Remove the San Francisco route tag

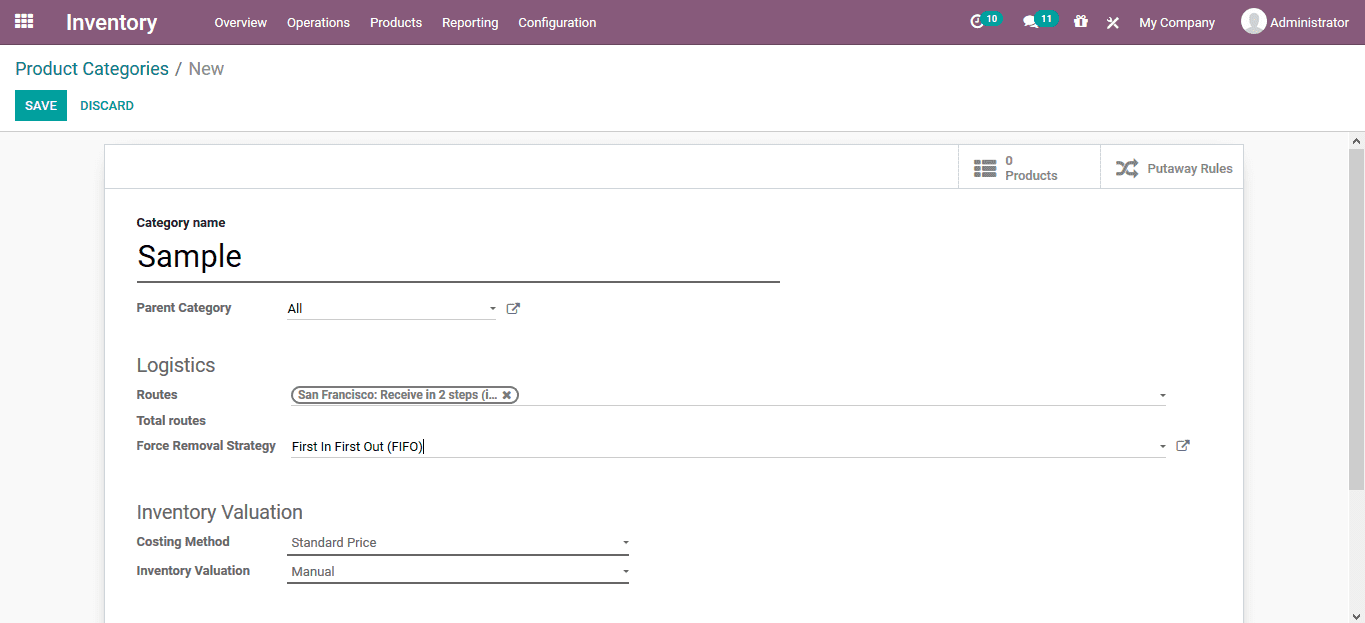507,394
